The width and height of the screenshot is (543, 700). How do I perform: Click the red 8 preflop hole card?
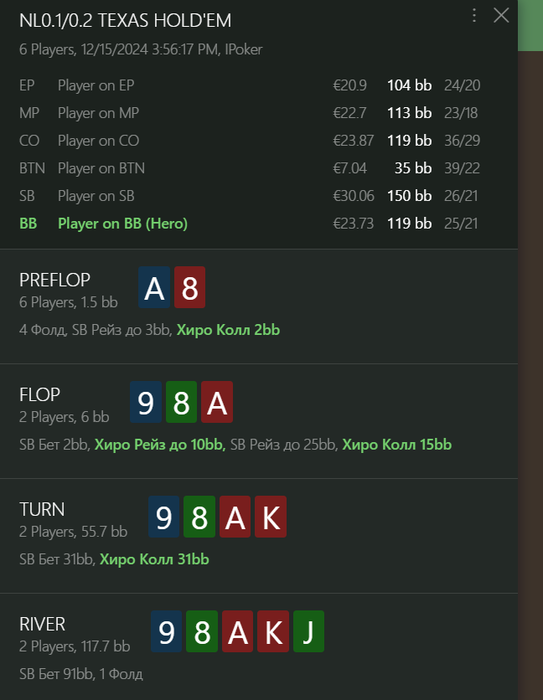[x=190, y=288]
